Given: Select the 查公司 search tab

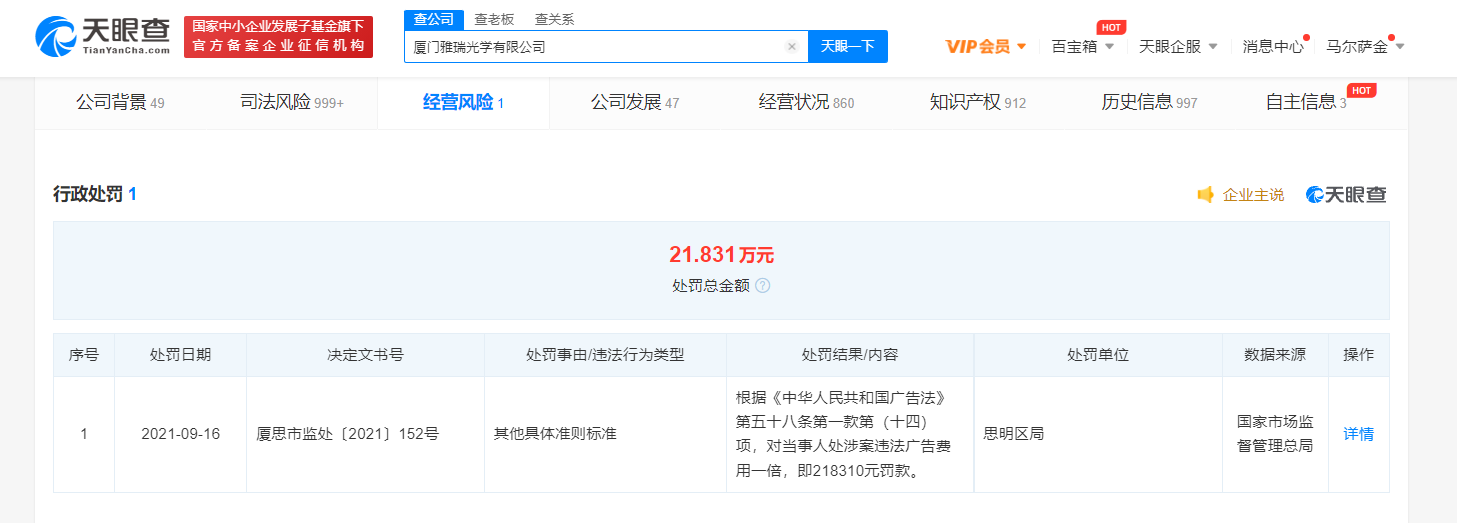Looking at the screenshot, I should point(434,19).
